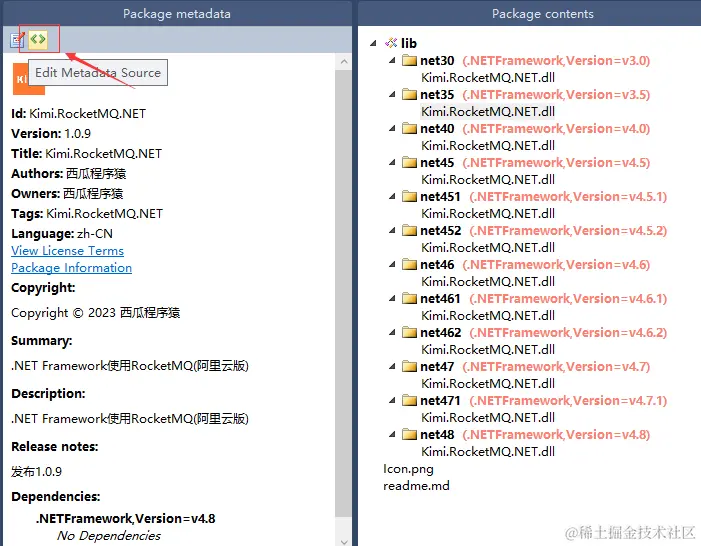Select Kimi.RocketMQ.NET.dll under net30
The height and width of the screenshot is (546, 701).
[x=488, y=77]
